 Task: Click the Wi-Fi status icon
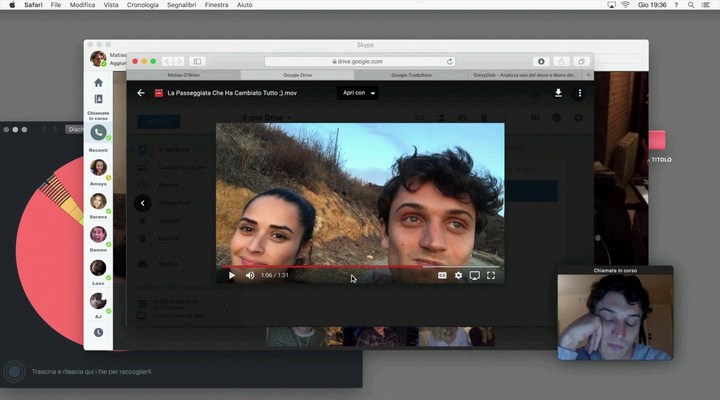(625, 5)
